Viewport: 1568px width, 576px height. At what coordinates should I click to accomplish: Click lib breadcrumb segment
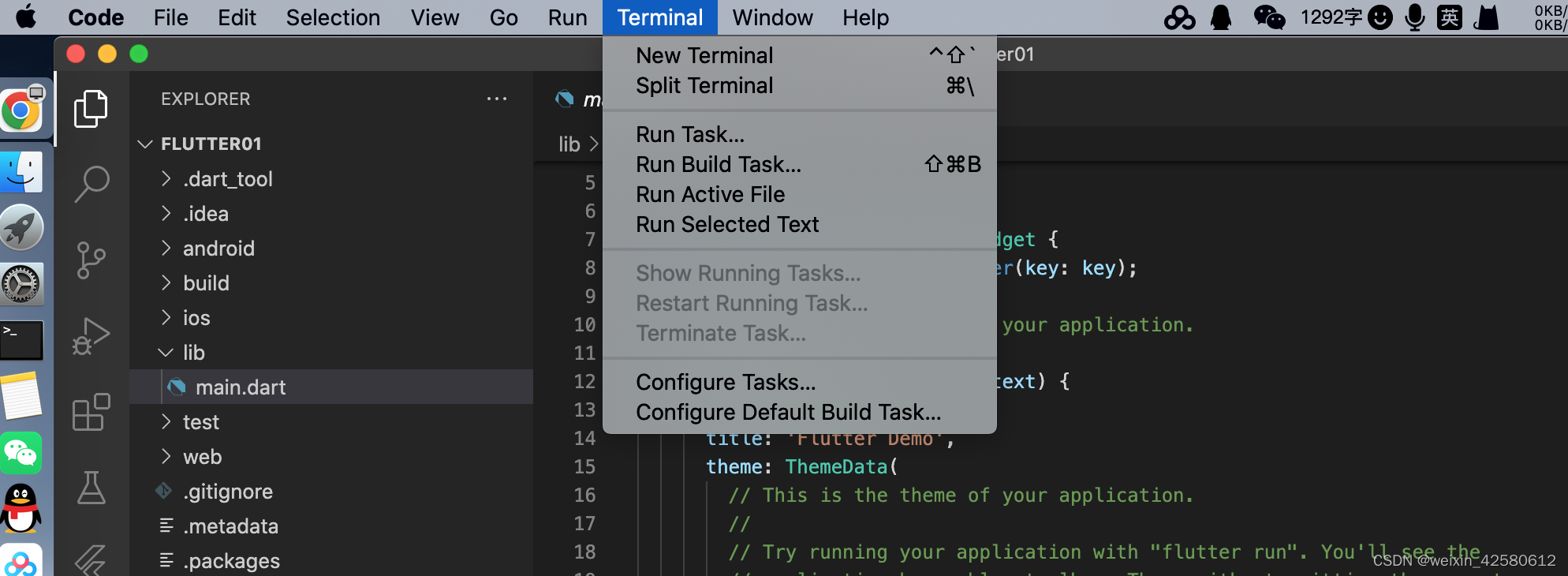tap(569, 144)
